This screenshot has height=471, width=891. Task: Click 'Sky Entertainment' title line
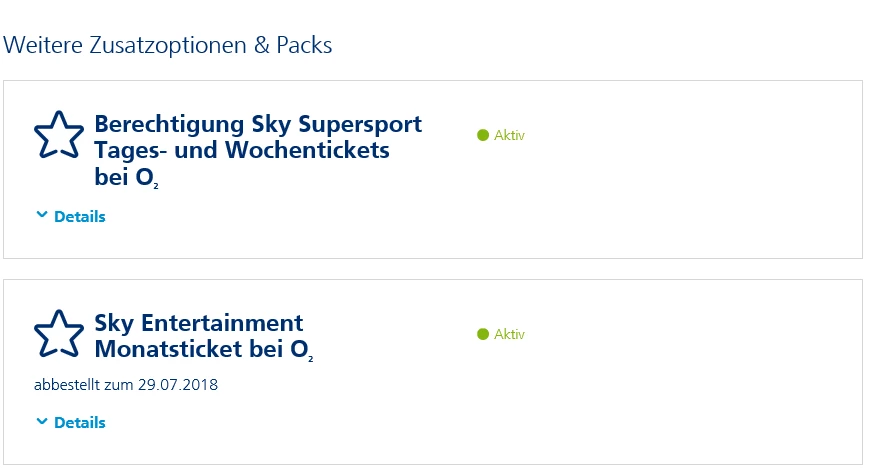pyautogui.click(x=198, y=323)
